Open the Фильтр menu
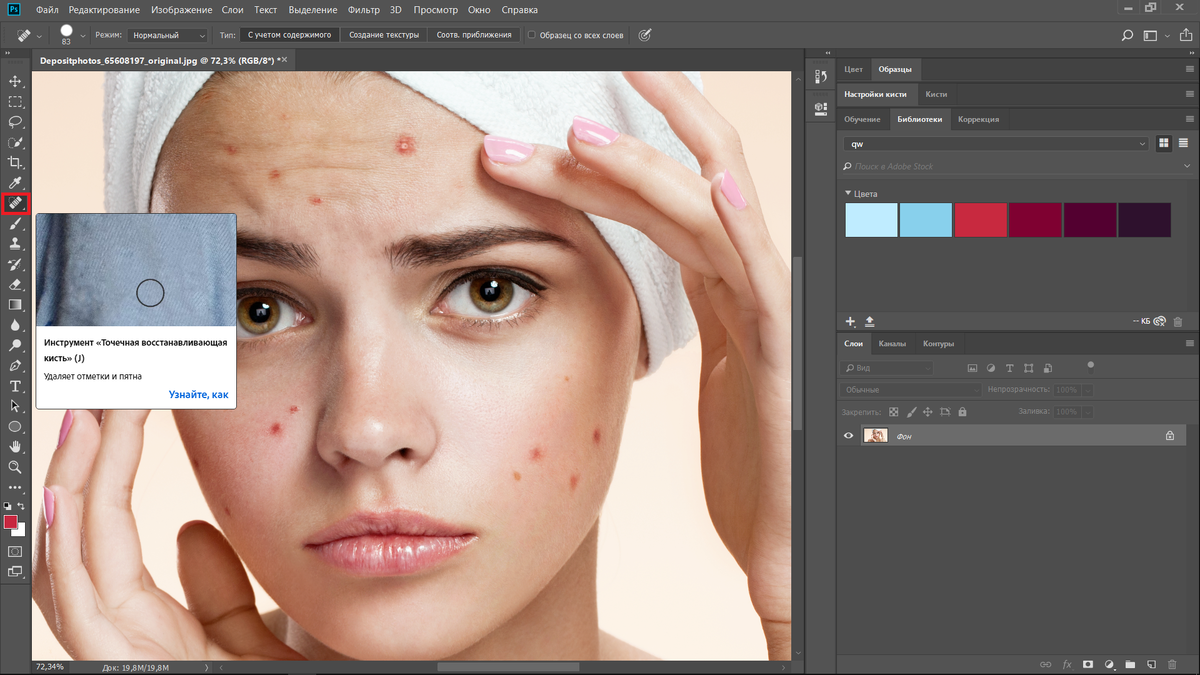This screenshot has width=1200, height=675. [364, 9]
